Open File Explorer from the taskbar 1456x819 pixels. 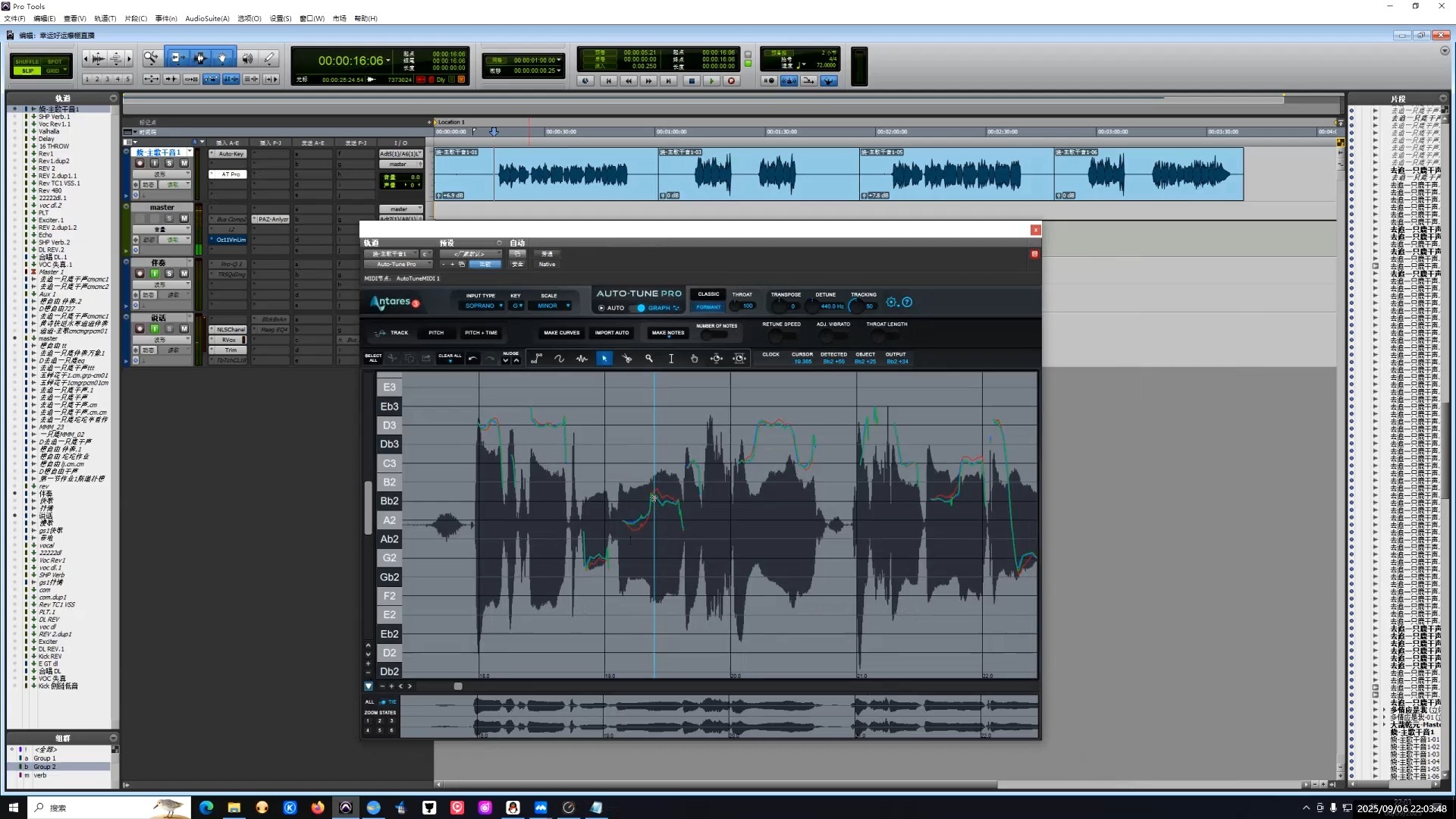point(234,808)
